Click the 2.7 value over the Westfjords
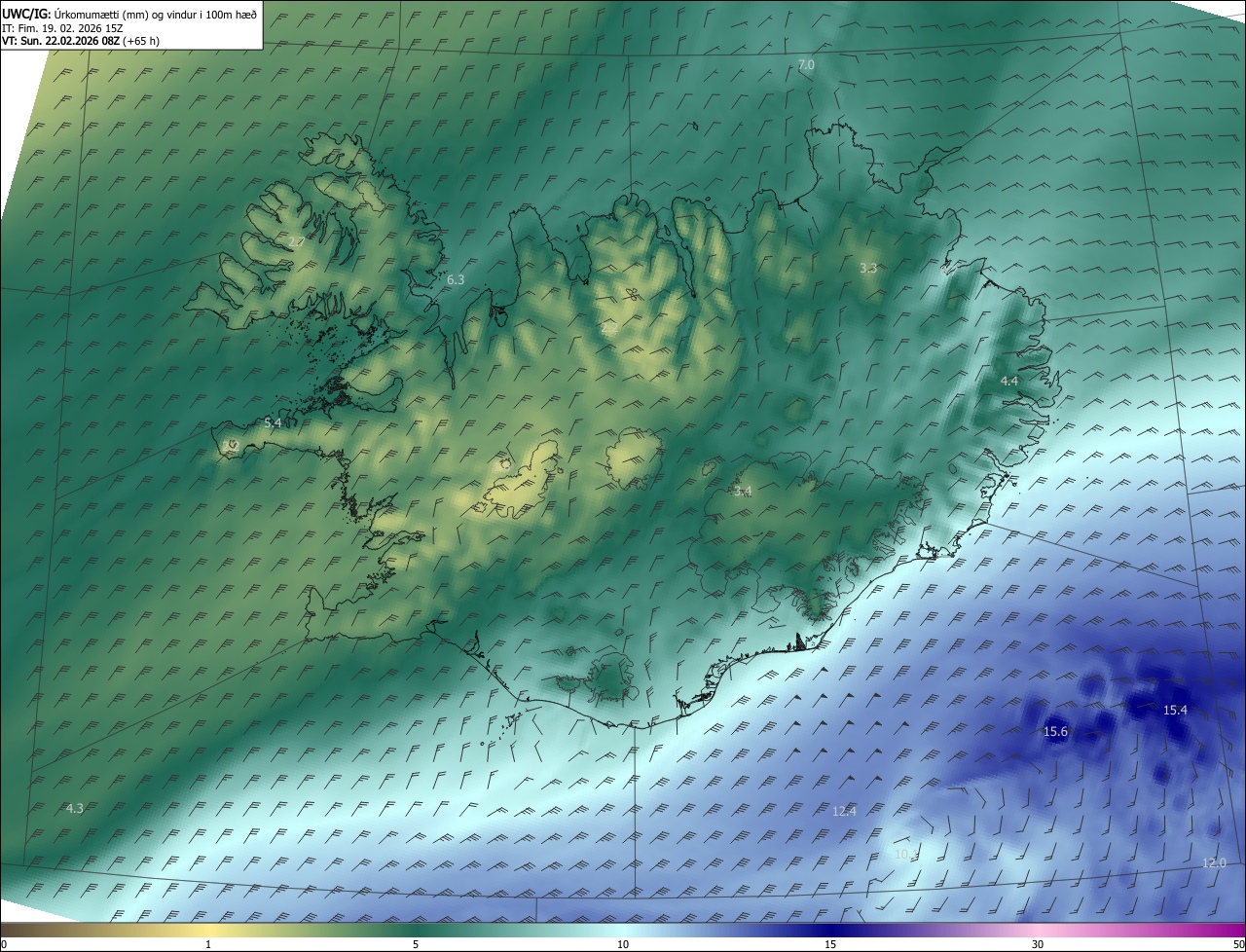This screenshot has height=952, width=1246. 297,240
